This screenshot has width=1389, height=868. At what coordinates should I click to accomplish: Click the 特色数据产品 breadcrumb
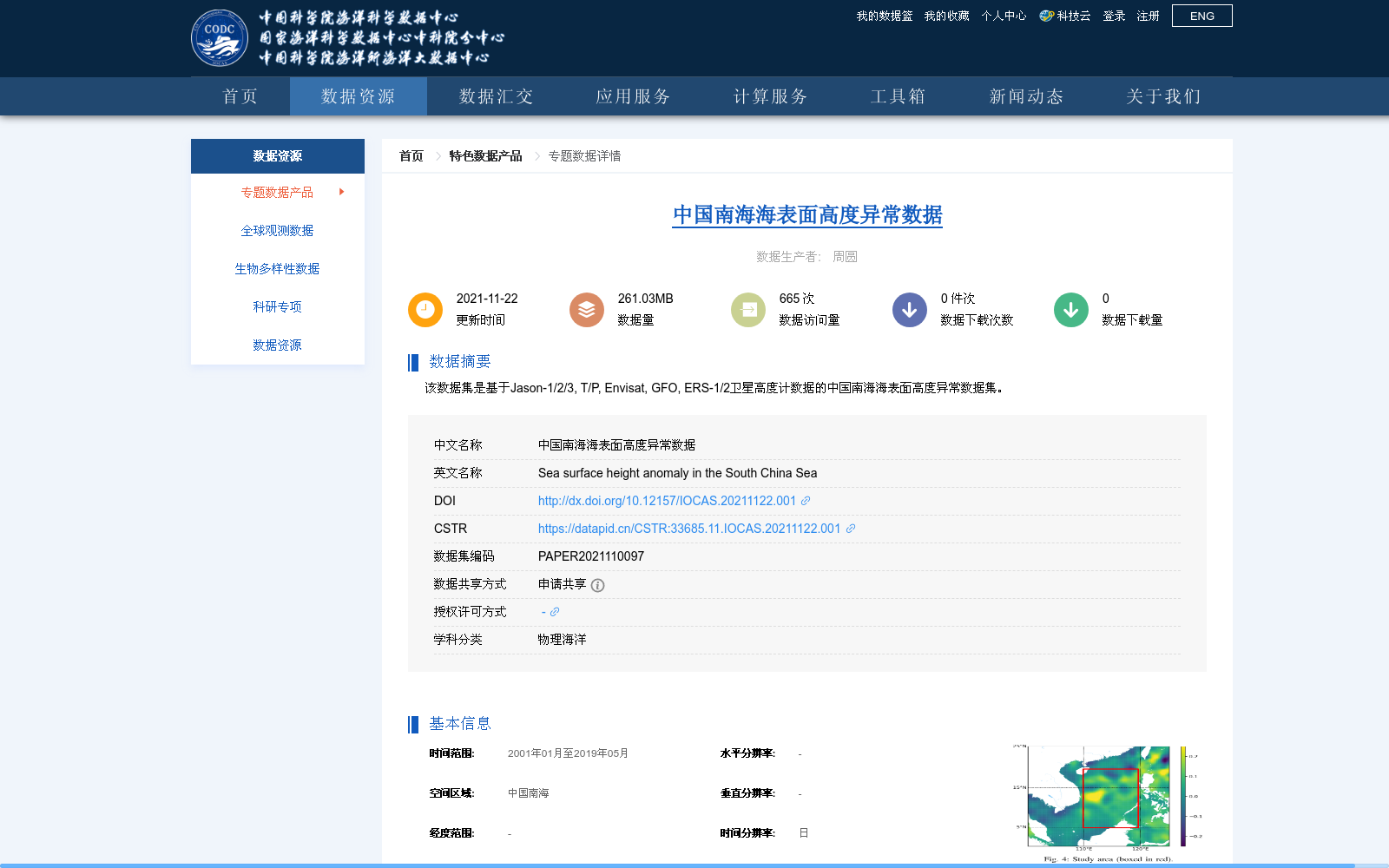[x=485, y=156]
